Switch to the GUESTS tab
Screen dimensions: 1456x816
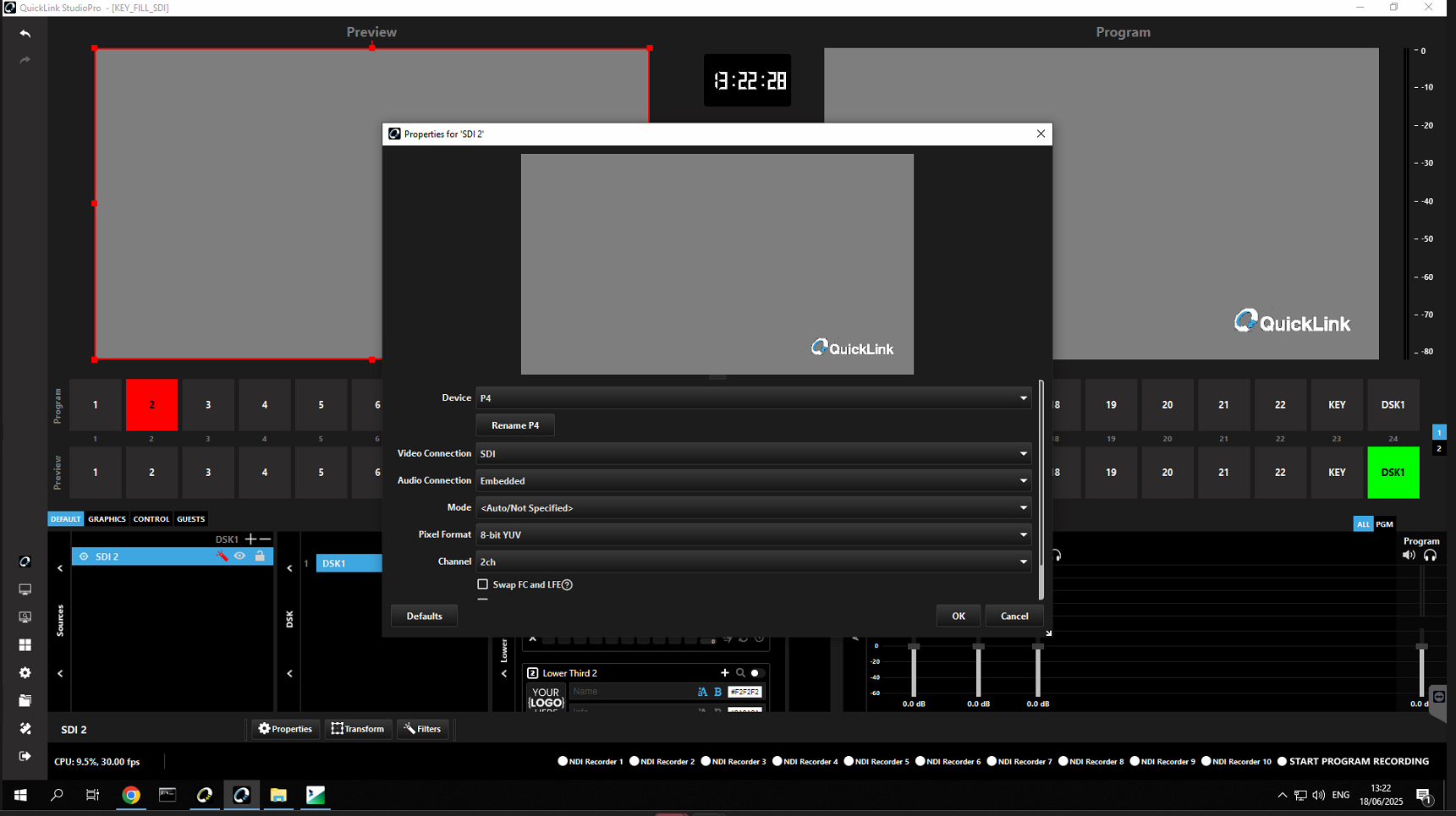[x=190, y=519]
